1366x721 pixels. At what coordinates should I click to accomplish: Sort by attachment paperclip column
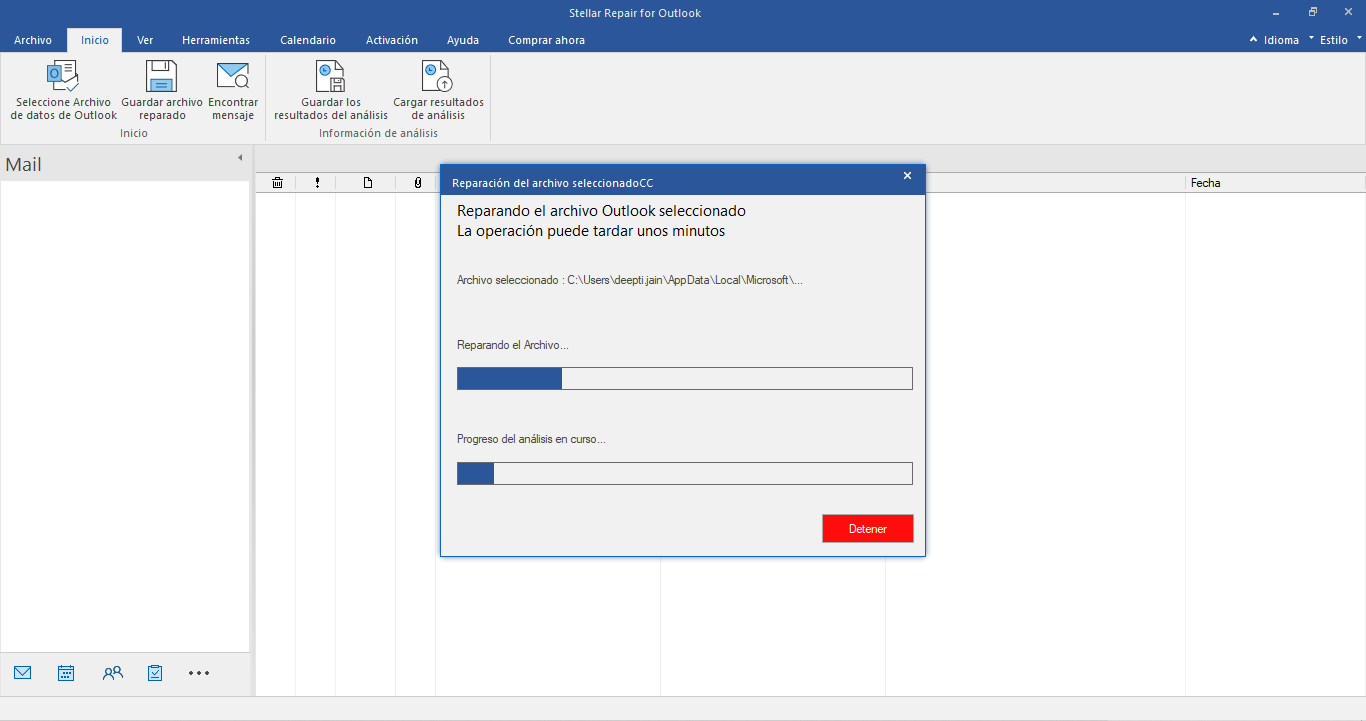click(417, 183)
